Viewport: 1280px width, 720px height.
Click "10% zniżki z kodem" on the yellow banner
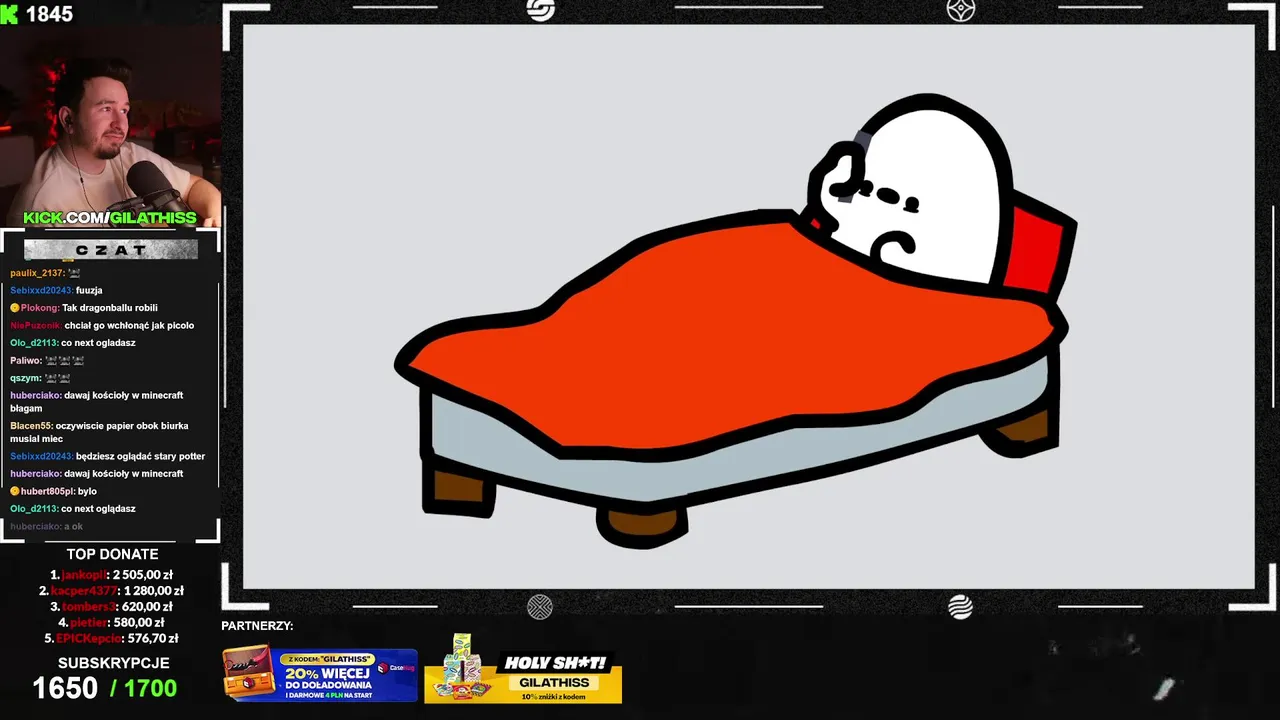point(554,696)
